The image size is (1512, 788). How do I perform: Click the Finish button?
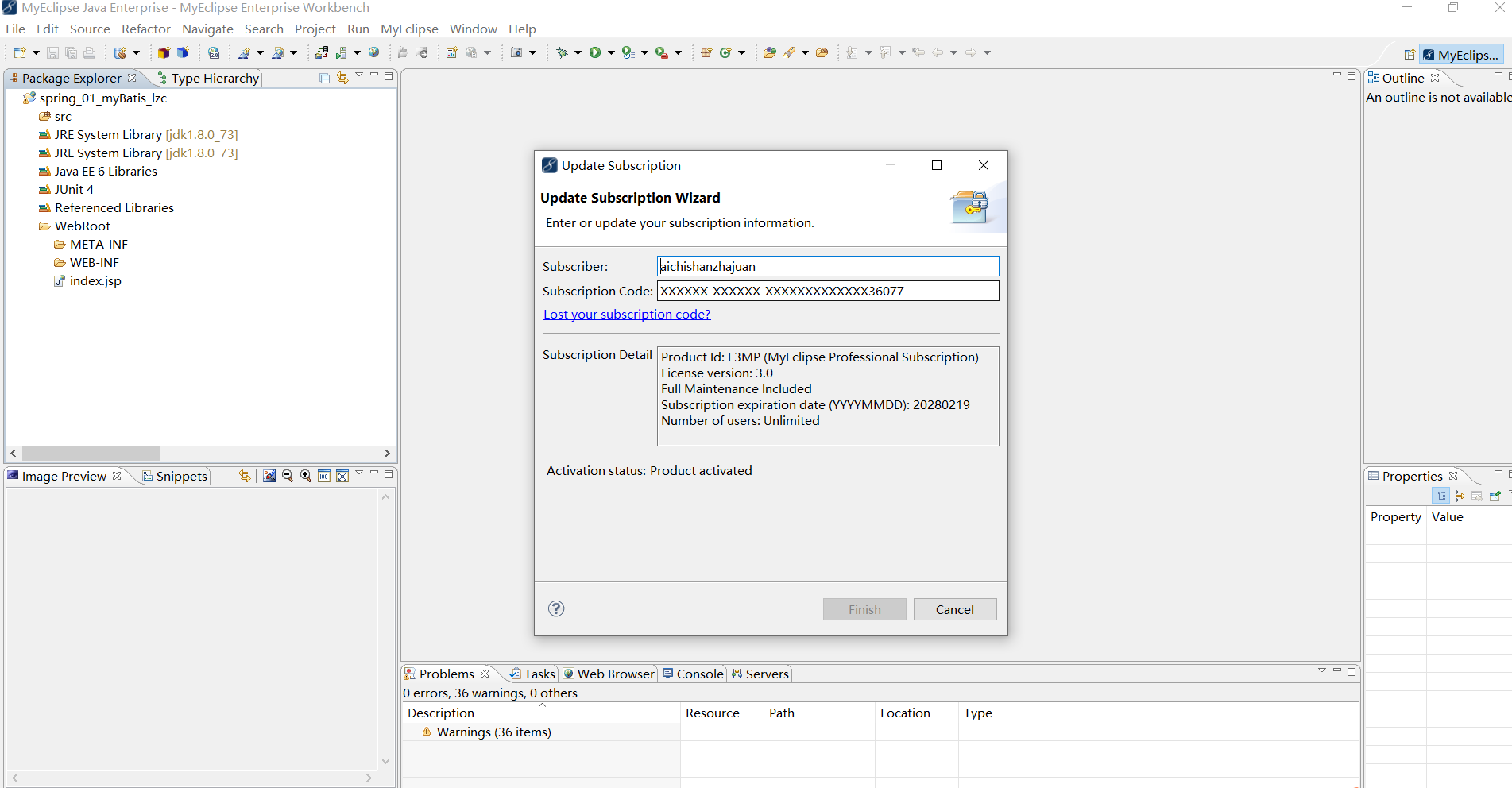[864, 609]
